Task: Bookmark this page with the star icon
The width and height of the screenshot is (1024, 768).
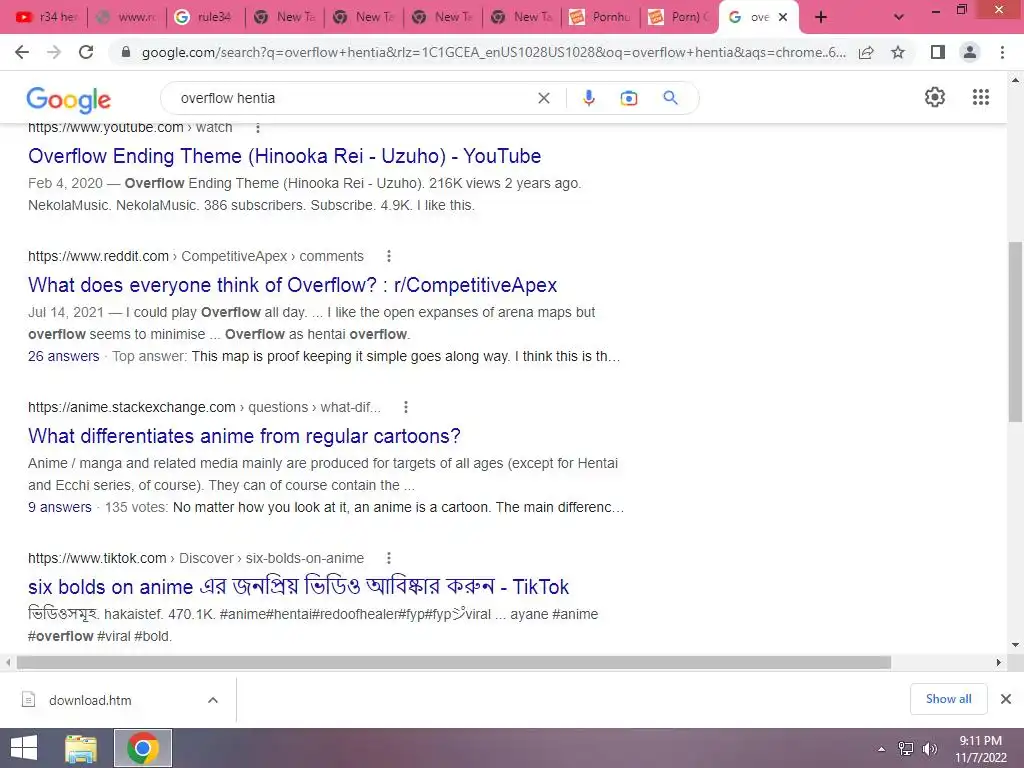Action: tap(898, 52)
